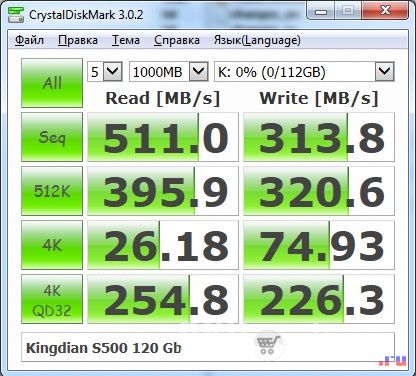Click the 4K QD32 read result 254.8

[x=163, y=299]
